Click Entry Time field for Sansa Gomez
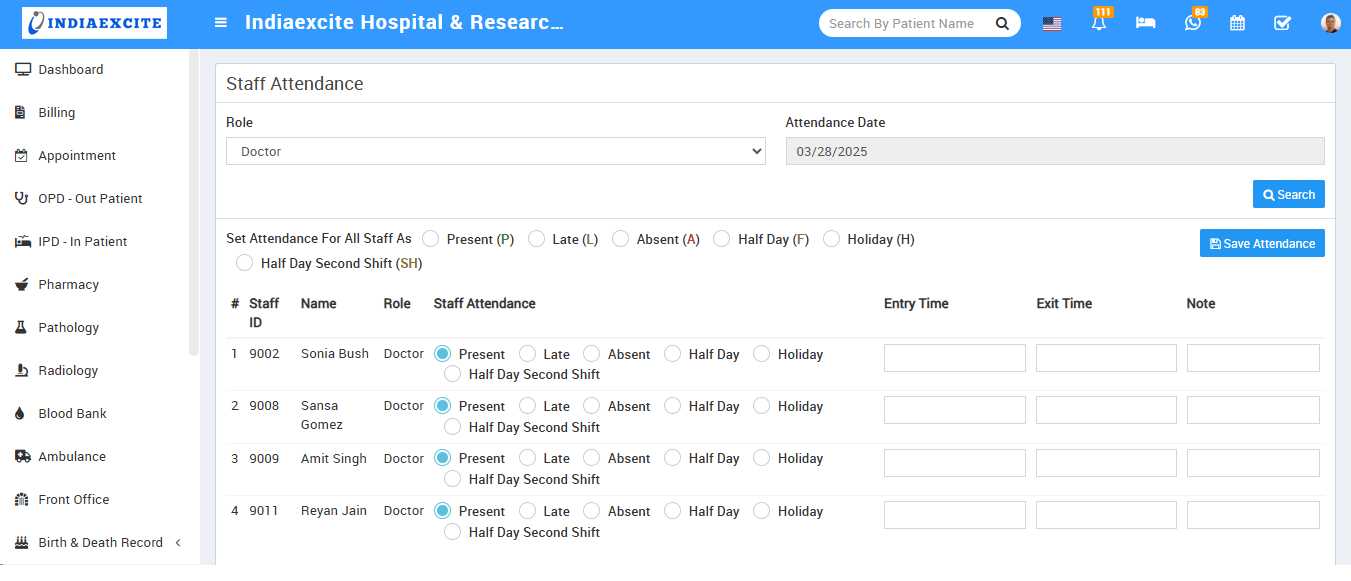The image size is (1351, 581). coord(954,410)
